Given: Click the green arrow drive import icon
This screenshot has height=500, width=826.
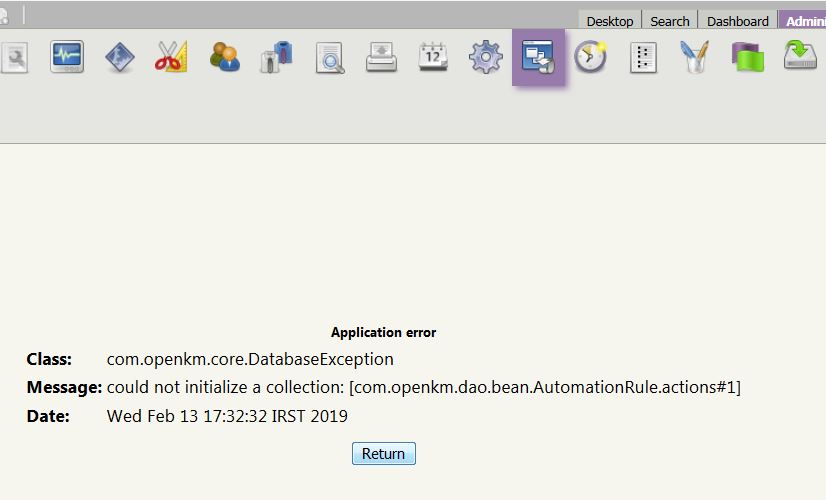Looking at the screenshot, I should (x=800, y=57).
